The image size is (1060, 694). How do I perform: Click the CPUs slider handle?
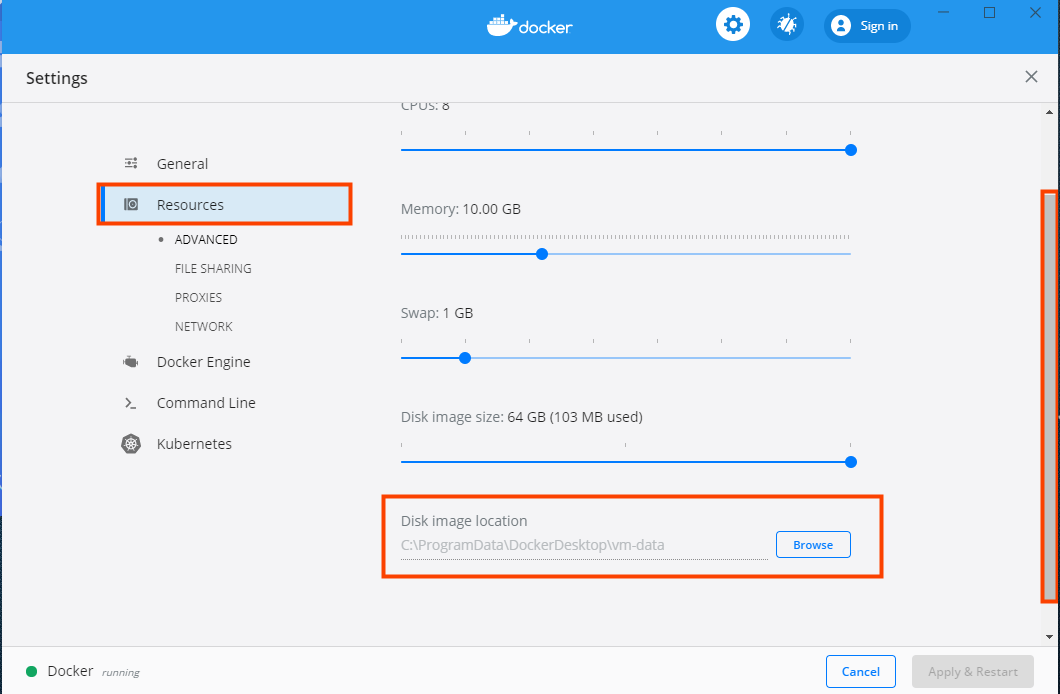(x=851, y=150)
